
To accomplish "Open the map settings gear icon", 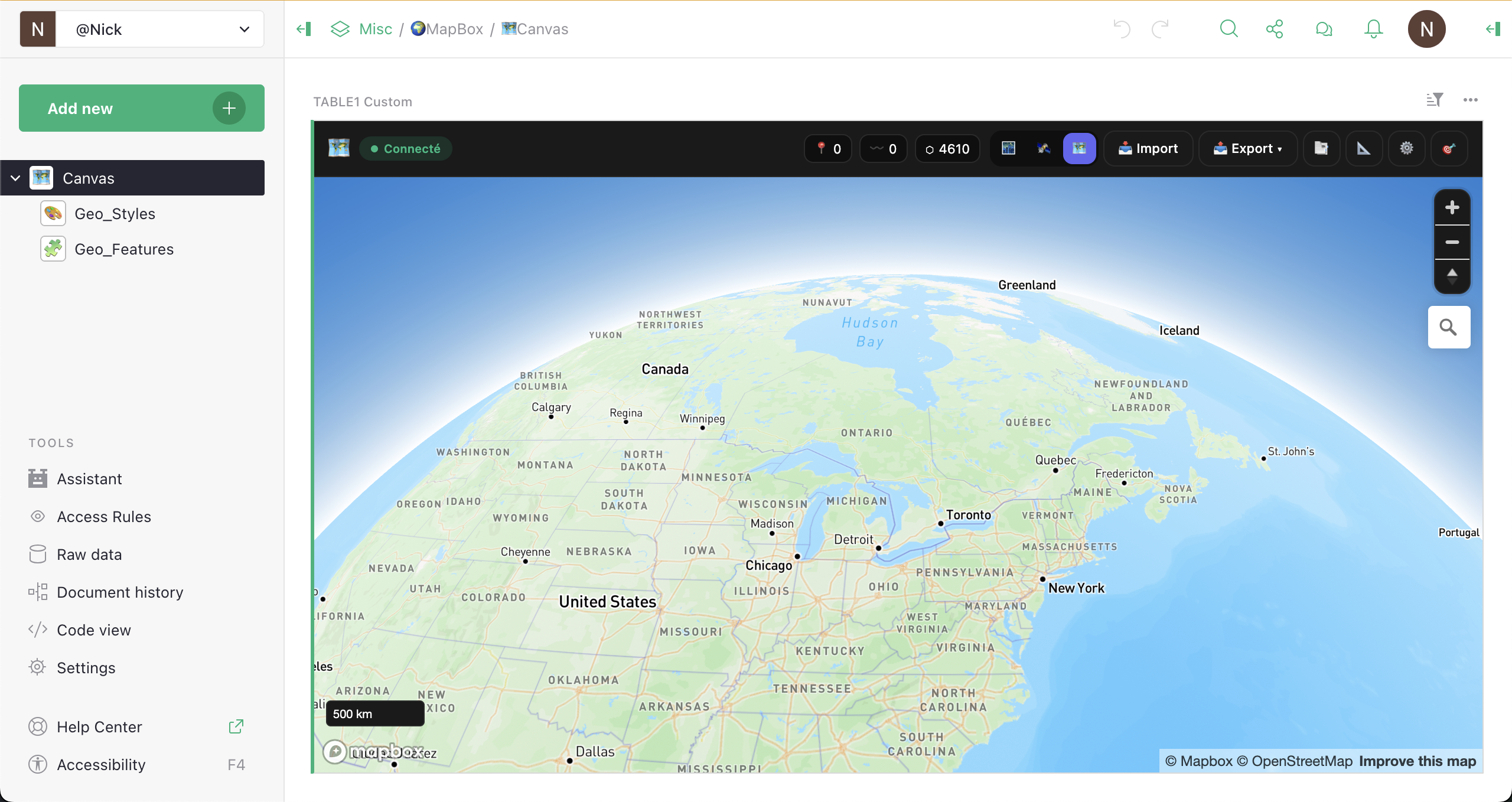I will click(1406, 148).
